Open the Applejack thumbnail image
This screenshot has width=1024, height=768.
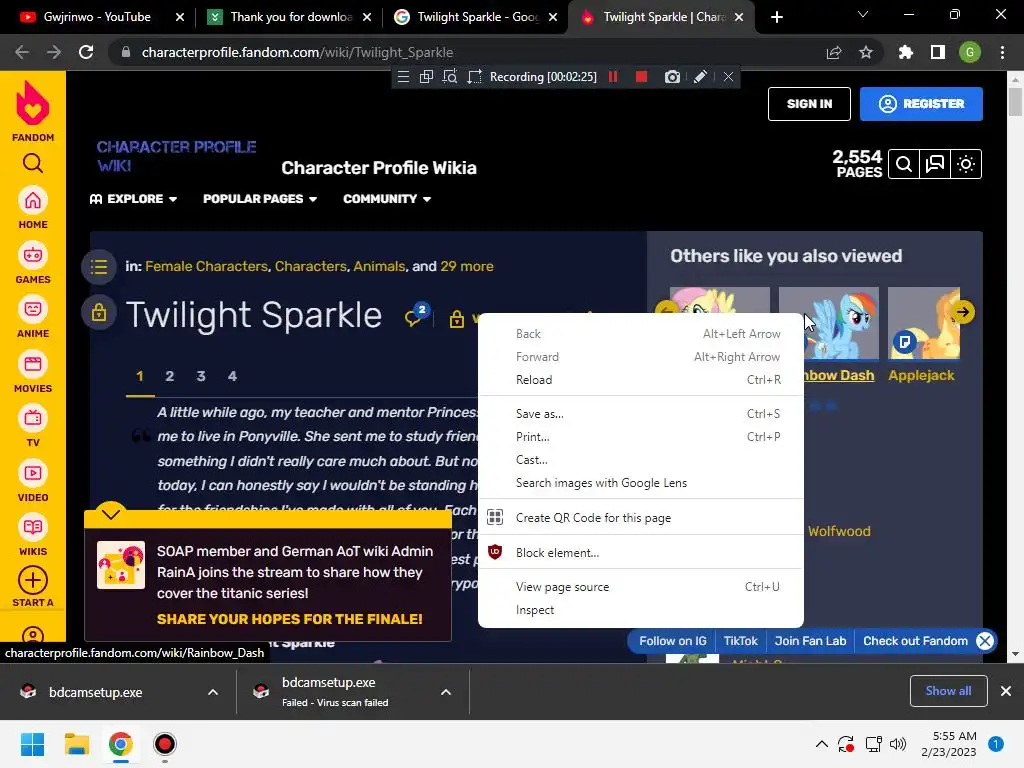923,323
